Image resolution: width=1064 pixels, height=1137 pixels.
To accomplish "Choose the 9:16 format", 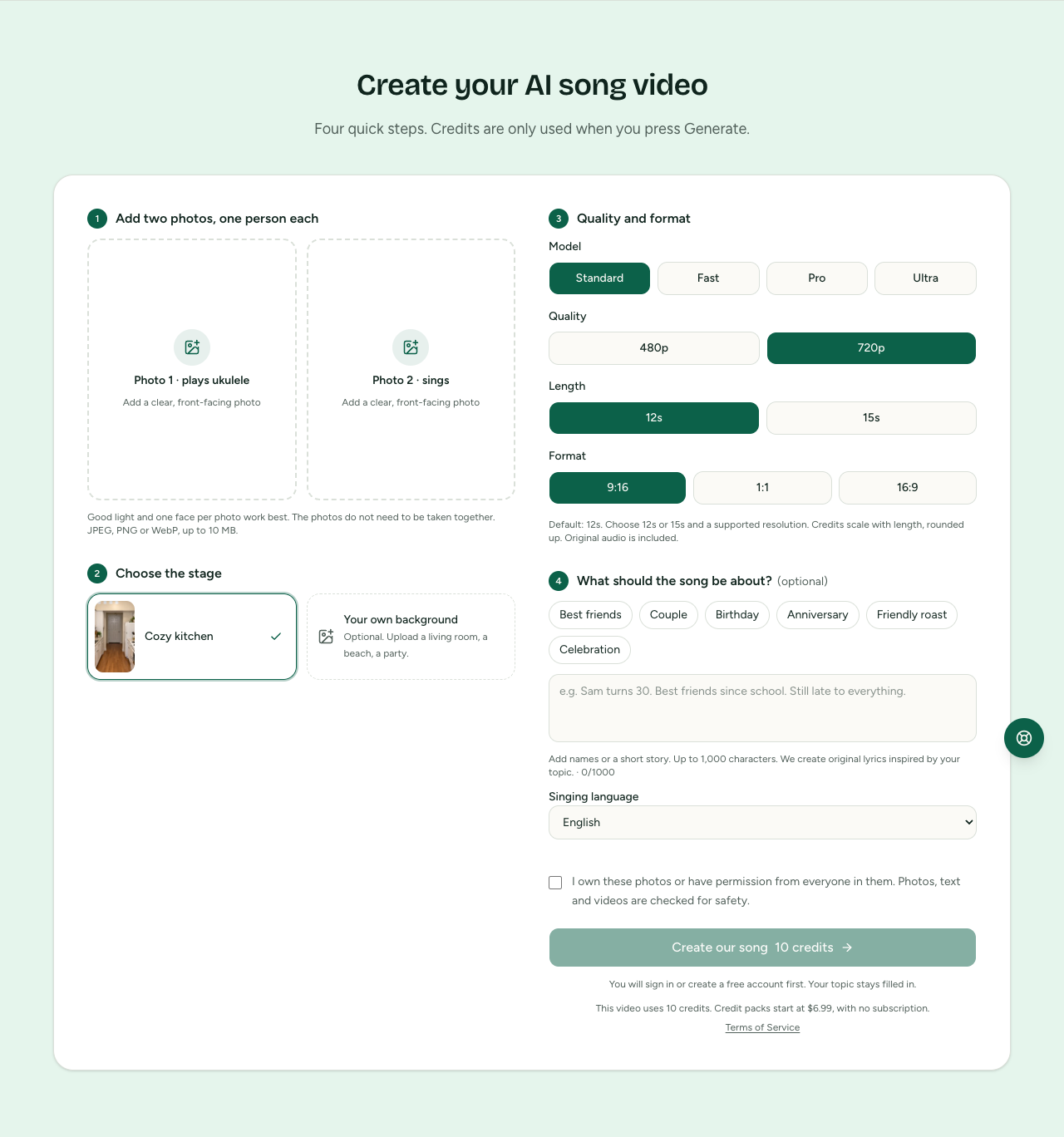I will pos(618,488).
